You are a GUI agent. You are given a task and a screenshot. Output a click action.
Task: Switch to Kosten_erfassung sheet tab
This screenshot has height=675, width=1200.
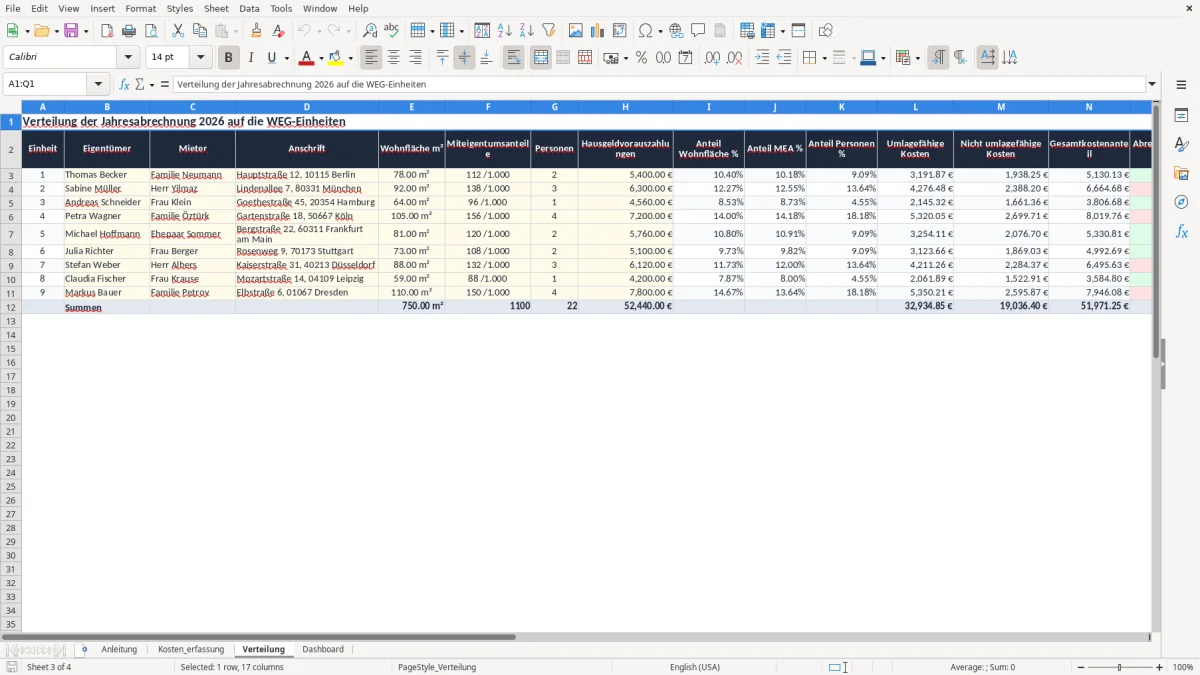tap(191, 649)
